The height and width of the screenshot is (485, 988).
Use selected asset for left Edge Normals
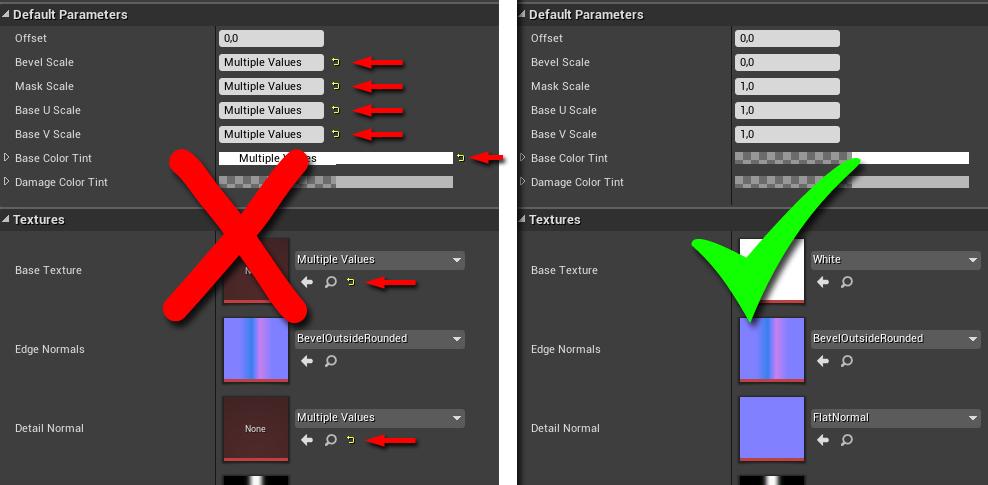tap(307, 361)
